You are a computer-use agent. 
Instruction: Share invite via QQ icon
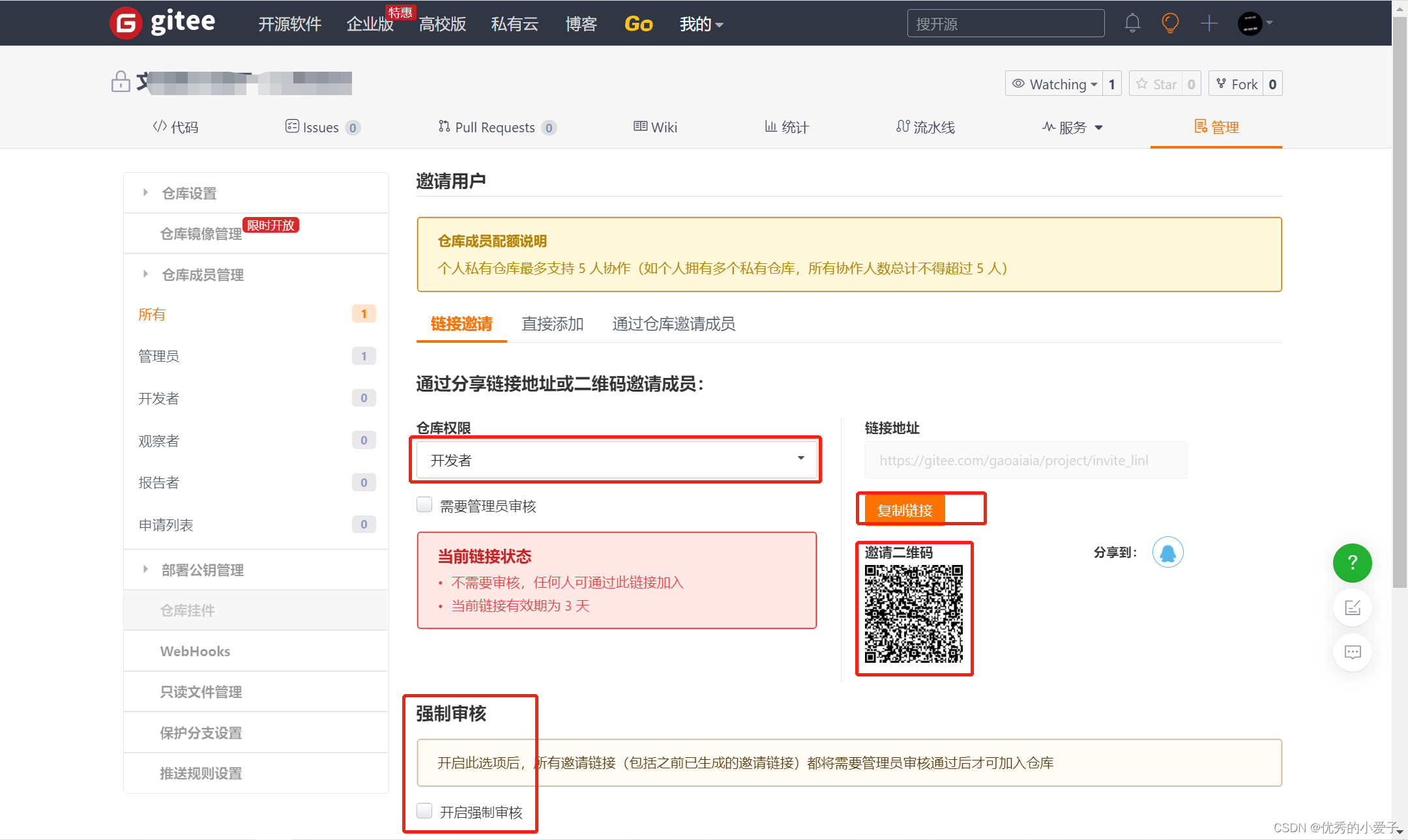tap(1167, 553)
